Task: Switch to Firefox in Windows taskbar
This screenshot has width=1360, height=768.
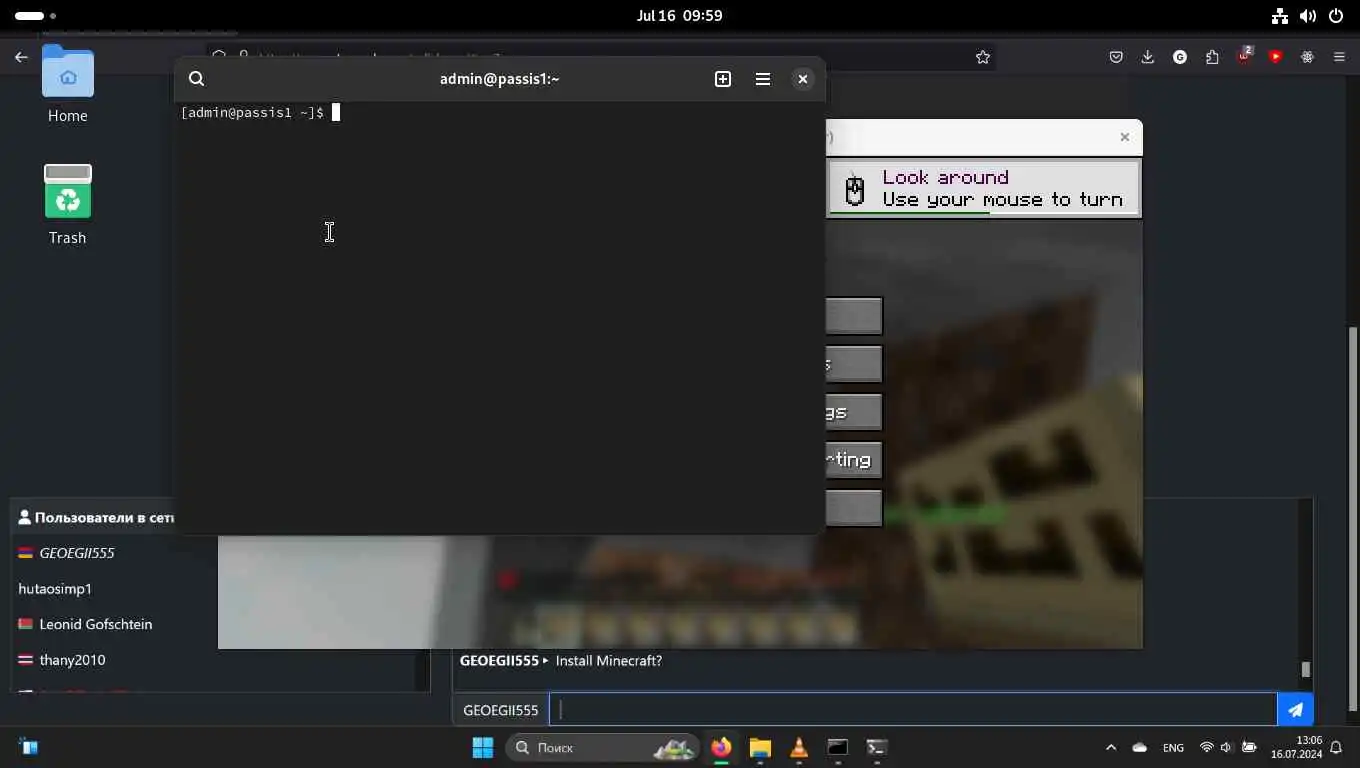Action: click(x=721, y=747)
